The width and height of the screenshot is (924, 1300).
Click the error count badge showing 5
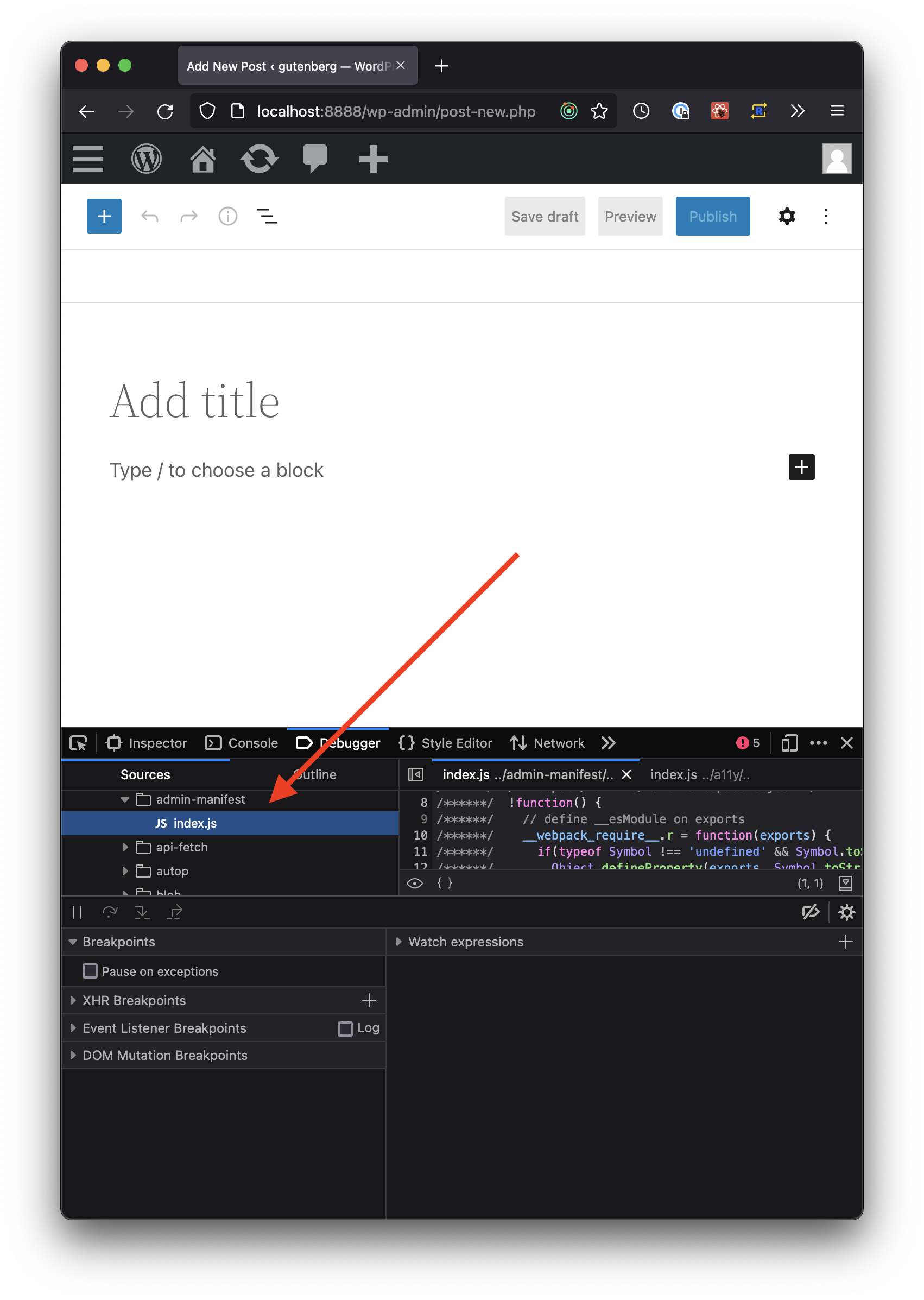[748, 743]
